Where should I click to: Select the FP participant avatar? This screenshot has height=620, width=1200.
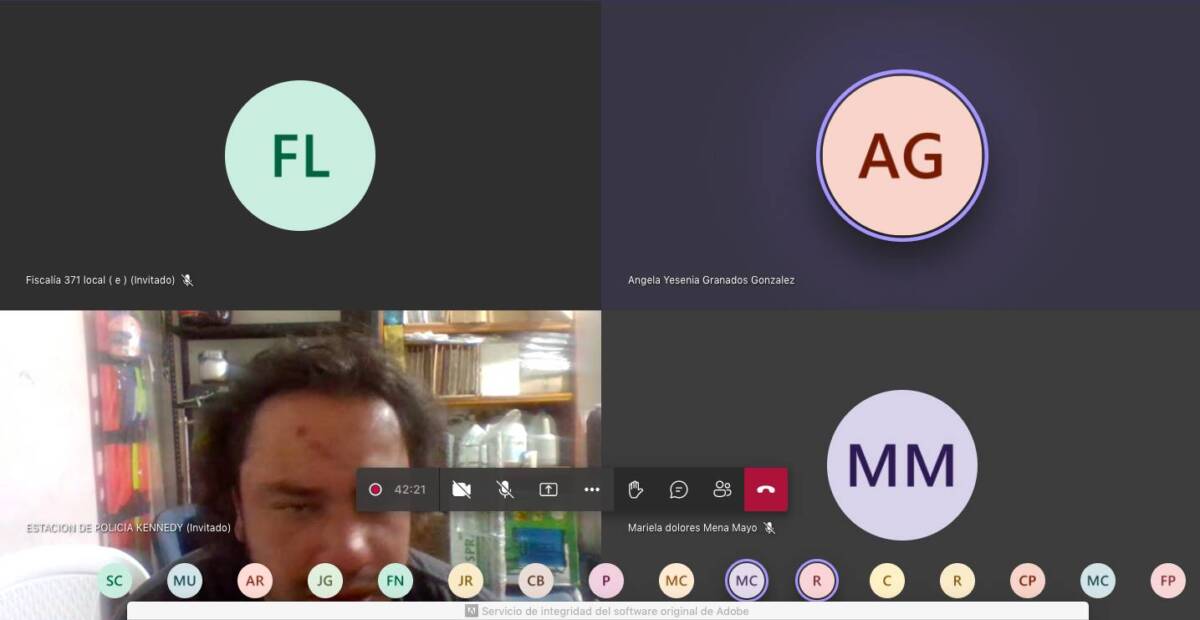point(1168,580)
